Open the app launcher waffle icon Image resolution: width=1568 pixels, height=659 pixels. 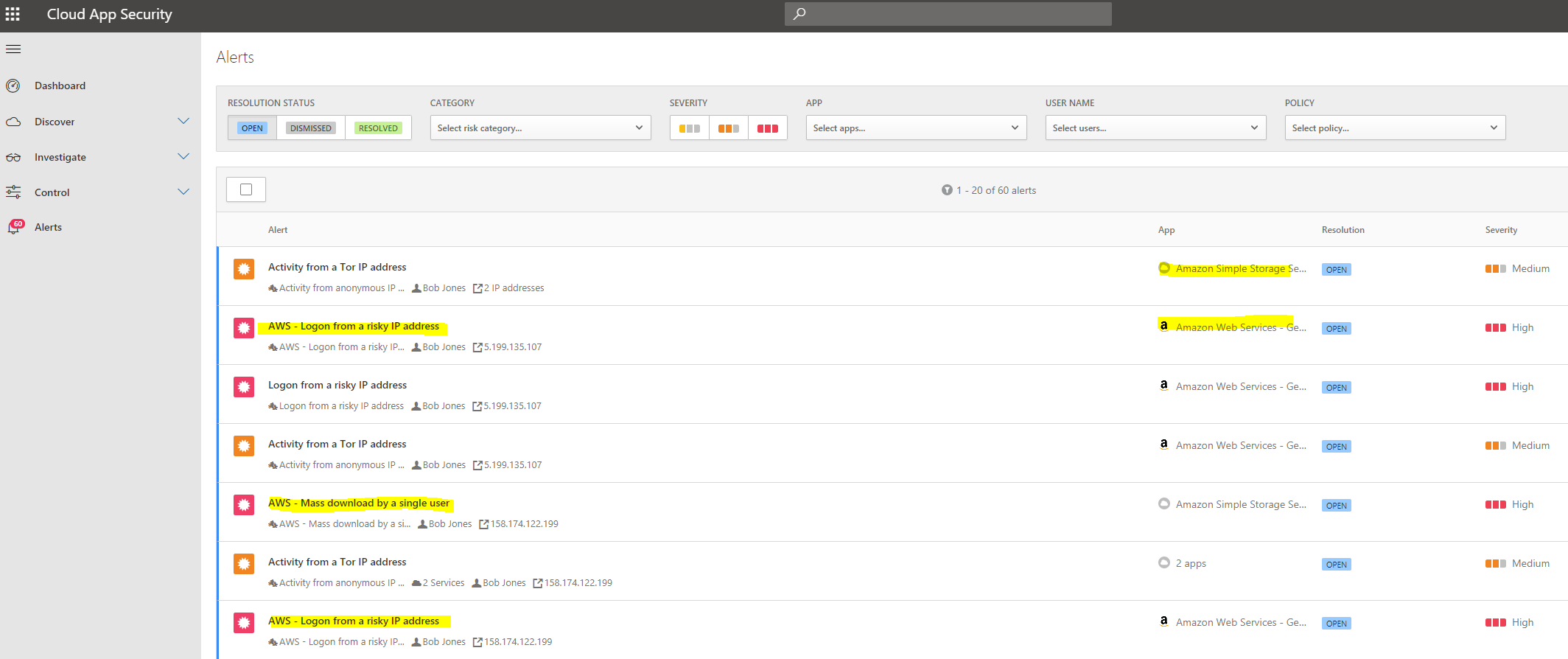point(13,14)
